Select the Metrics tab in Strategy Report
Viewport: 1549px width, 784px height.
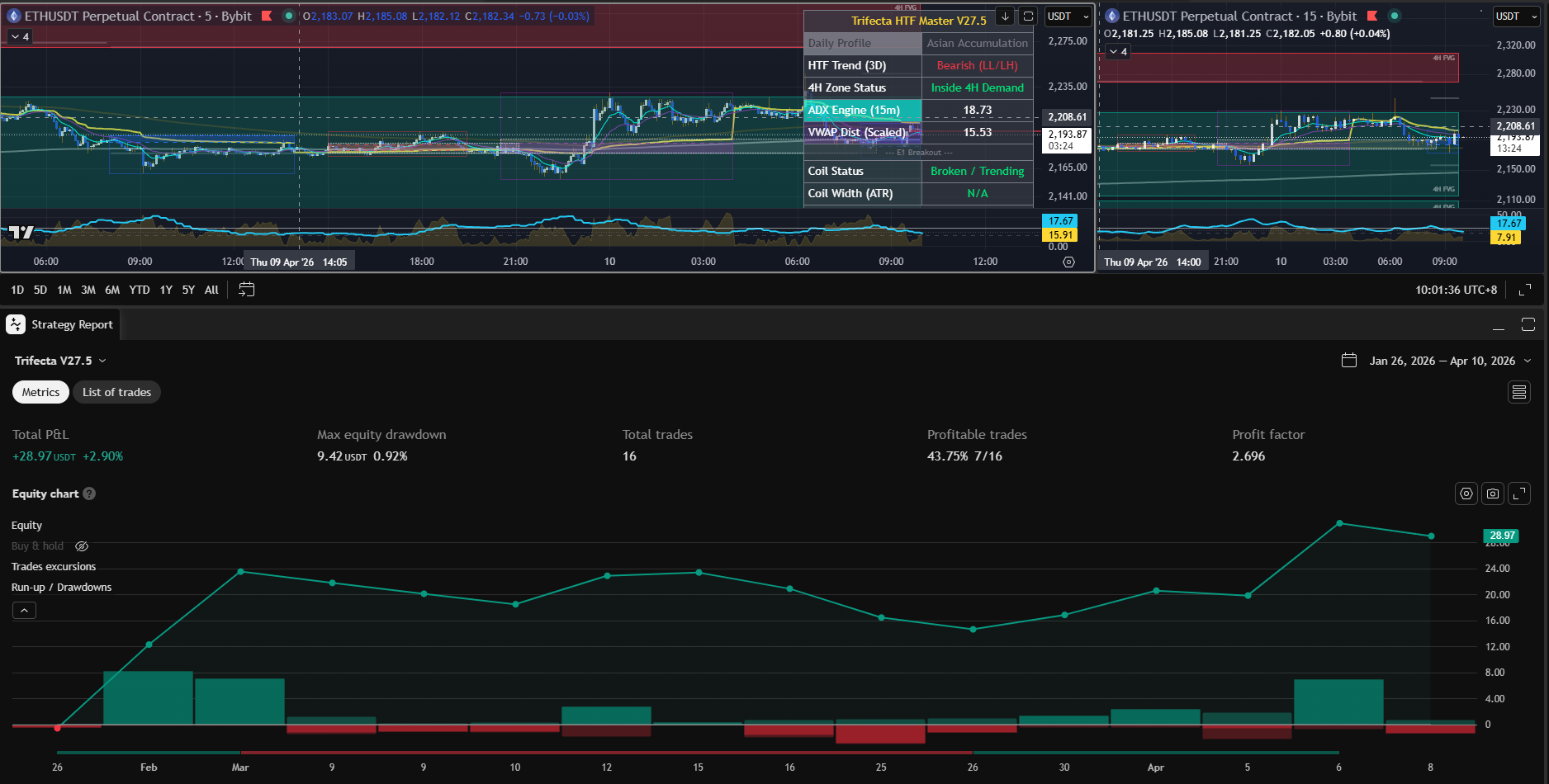pyautogui.click(x=40, y=392)
